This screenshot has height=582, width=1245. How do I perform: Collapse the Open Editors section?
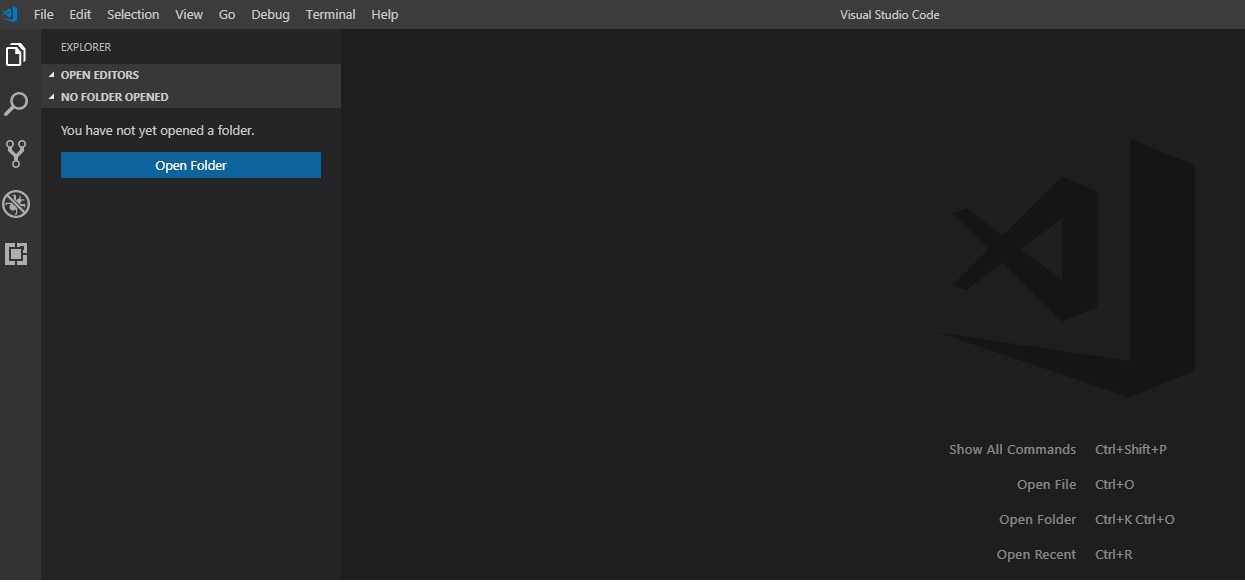click(191, 75)
